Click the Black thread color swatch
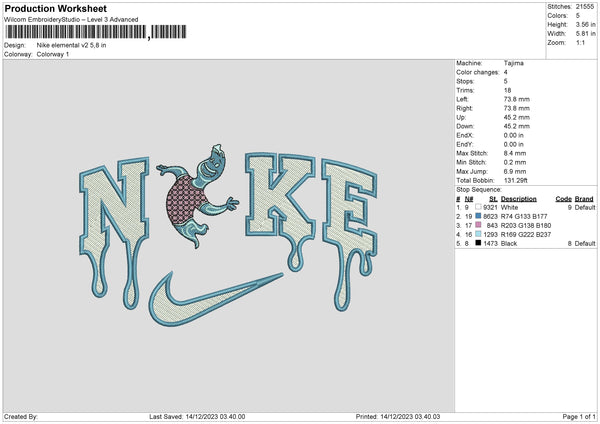 click(x=478, y=243)
